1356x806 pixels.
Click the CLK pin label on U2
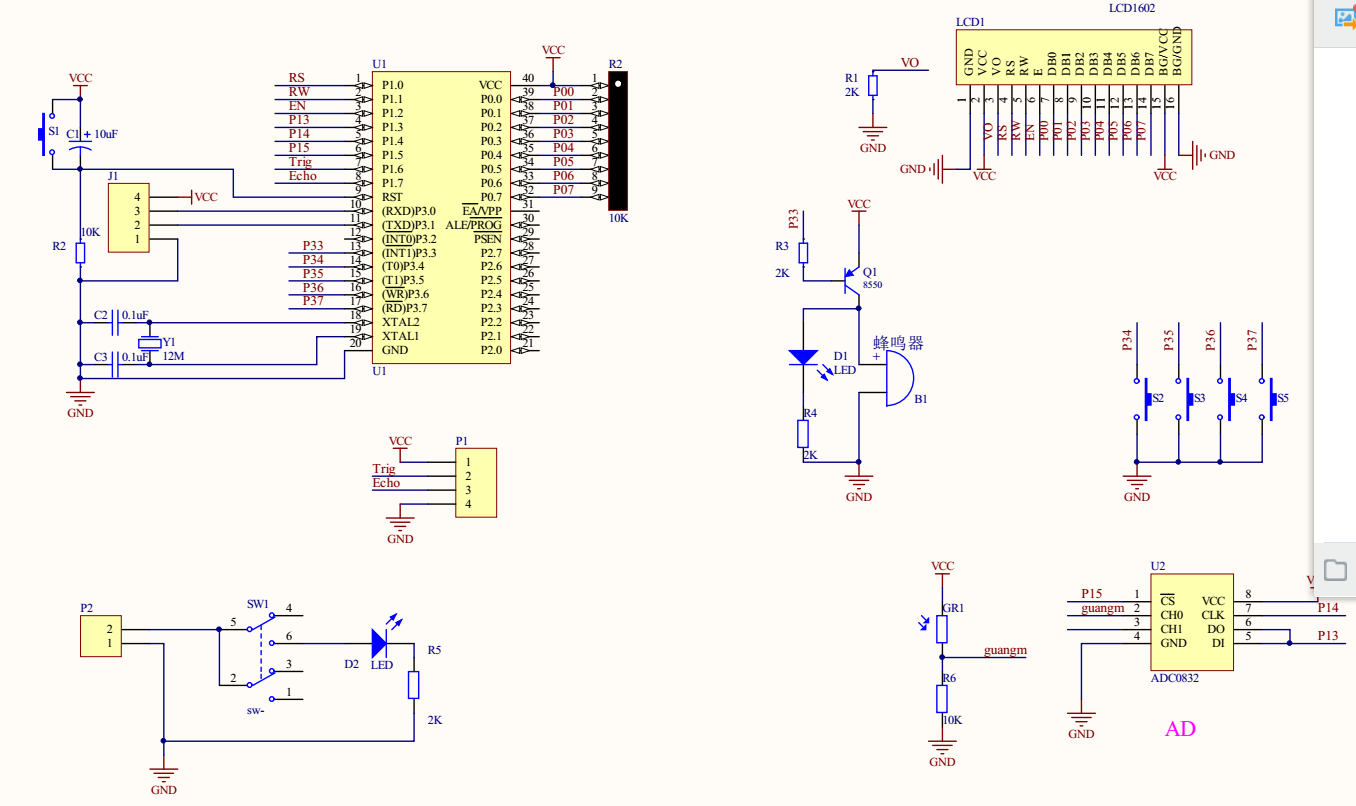coord(1213,615)
